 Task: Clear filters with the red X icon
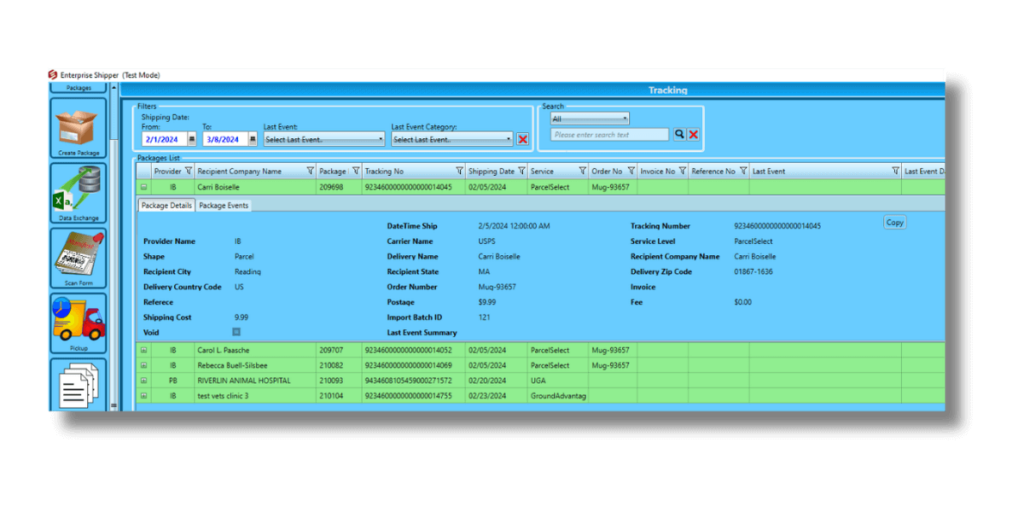(x=523, y=140)
